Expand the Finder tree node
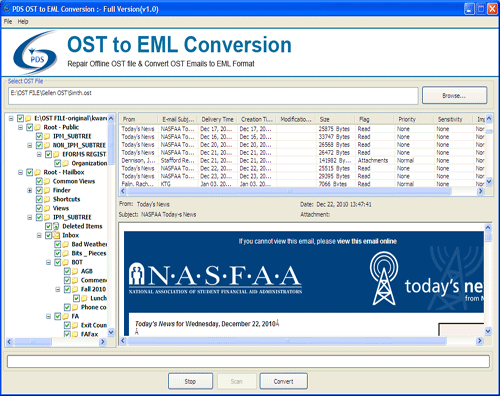Viewport: 500px width, 396px height. pyautogui.click(x=30, y=190)
